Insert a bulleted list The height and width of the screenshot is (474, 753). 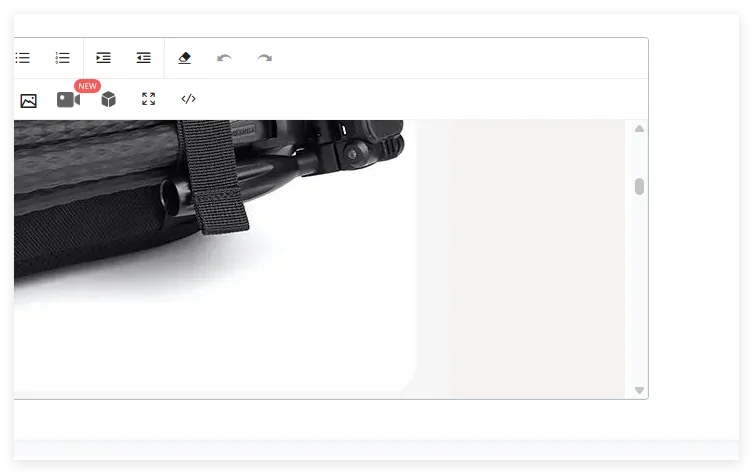click(22, 58)
